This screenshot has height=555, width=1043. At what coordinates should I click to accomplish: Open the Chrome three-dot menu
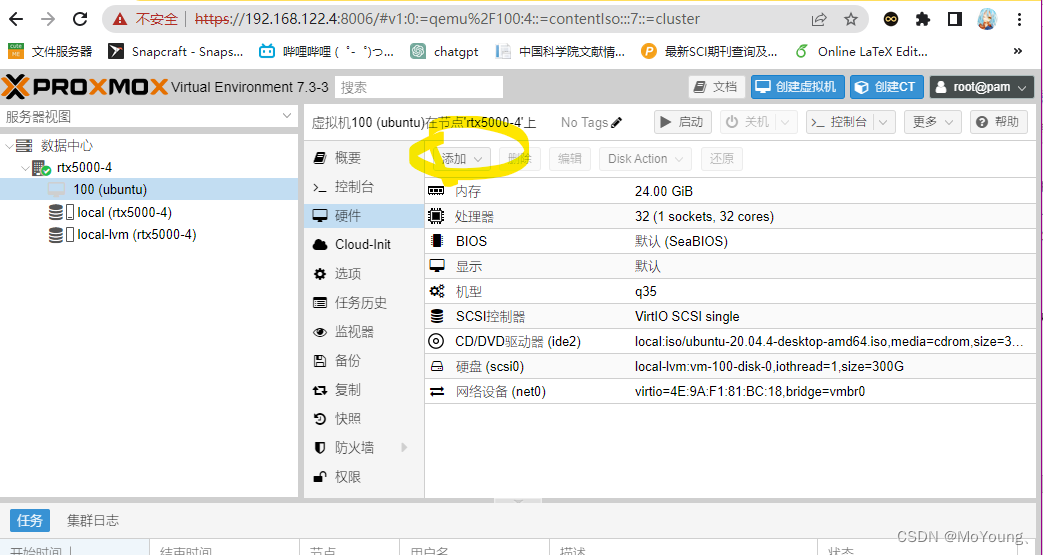click(1019, 19)
